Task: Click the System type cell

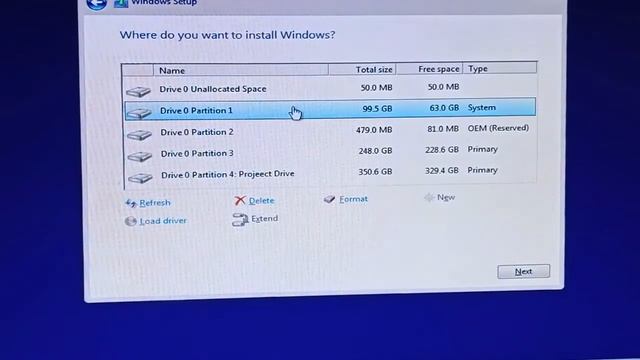Action: tap(482, 107)
